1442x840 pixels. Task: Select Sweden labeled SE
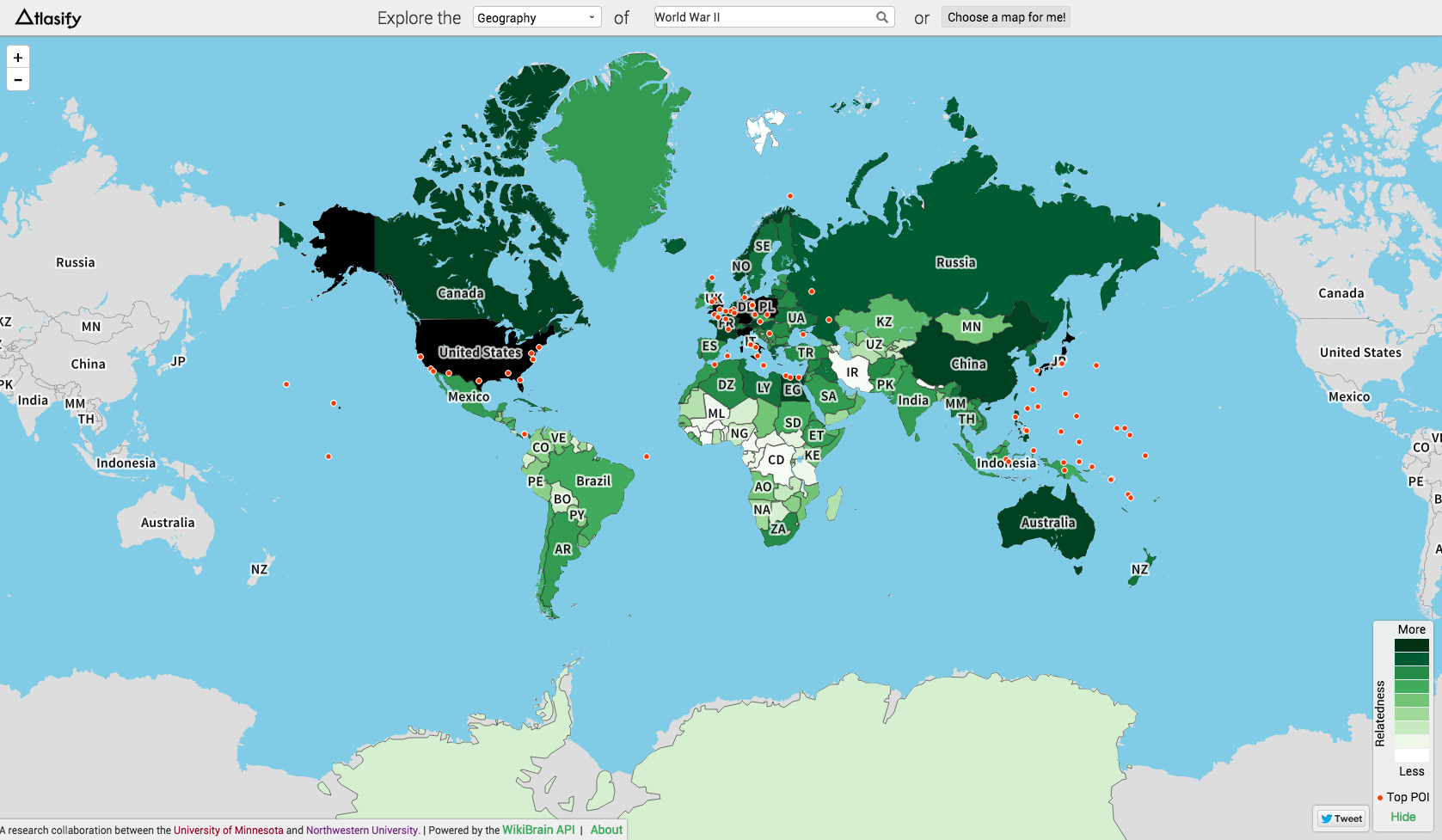click(x=763, y=246)
